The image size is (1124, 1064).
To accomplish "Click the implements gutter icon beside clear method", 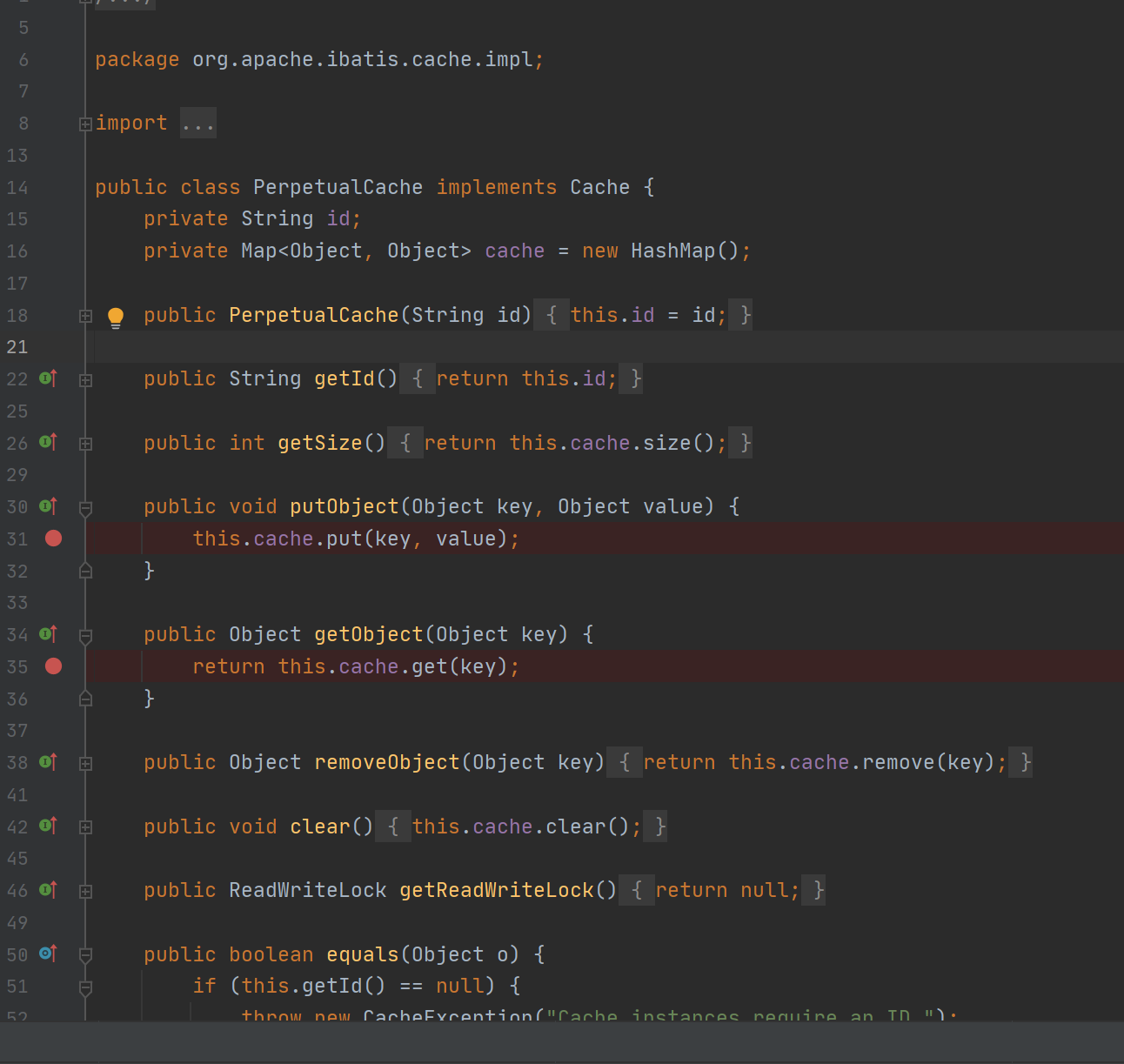I will pyautogui.click(x=49, y=826).
